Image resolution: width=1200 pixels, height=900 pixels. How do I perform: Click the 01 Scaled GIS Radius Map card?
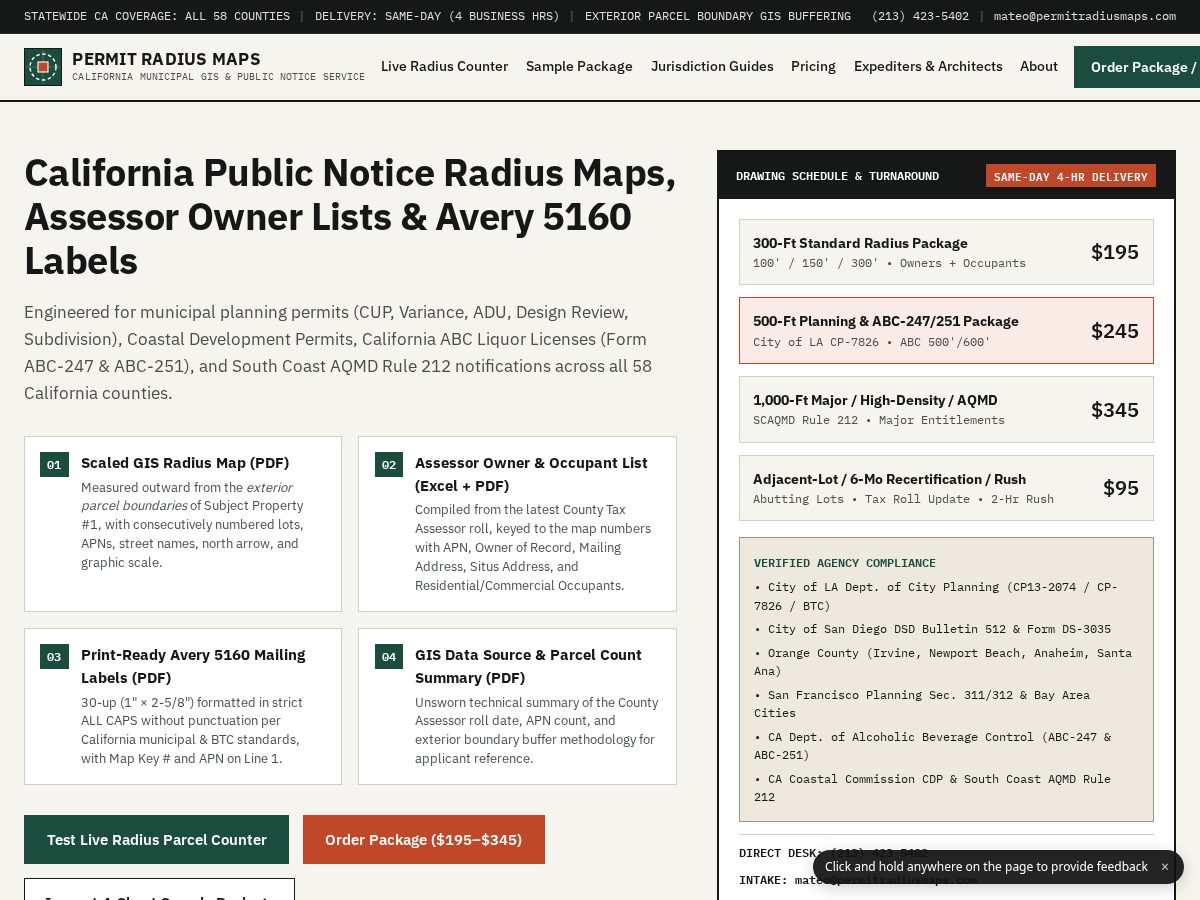[183, 524]
